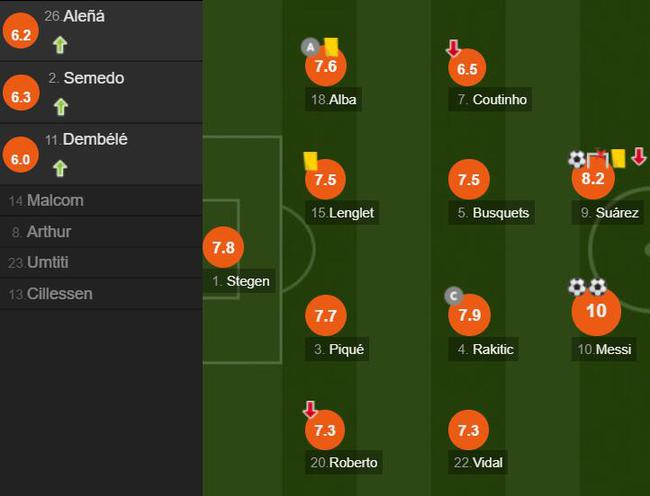Open Umtiti in the substitutes list
650x496 pixels.
(x=101, y=263)
